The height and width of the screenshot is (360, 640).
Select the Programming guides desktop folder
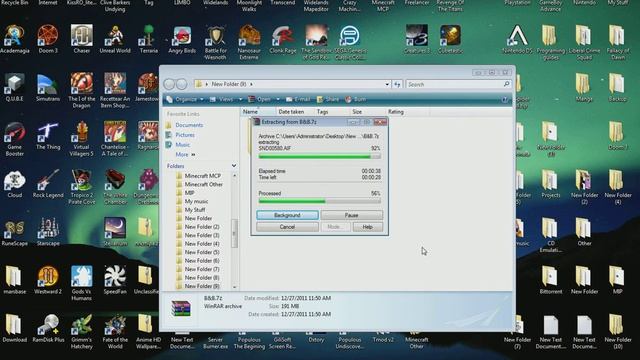551,42
